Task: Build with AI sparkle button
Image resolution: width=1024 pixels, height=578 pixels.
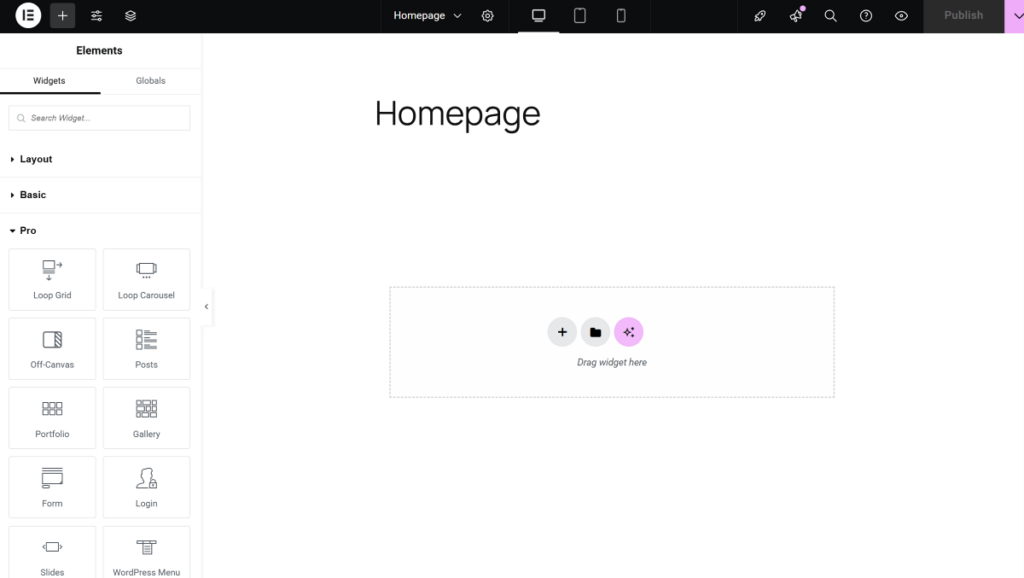Action: pos(629,332)
